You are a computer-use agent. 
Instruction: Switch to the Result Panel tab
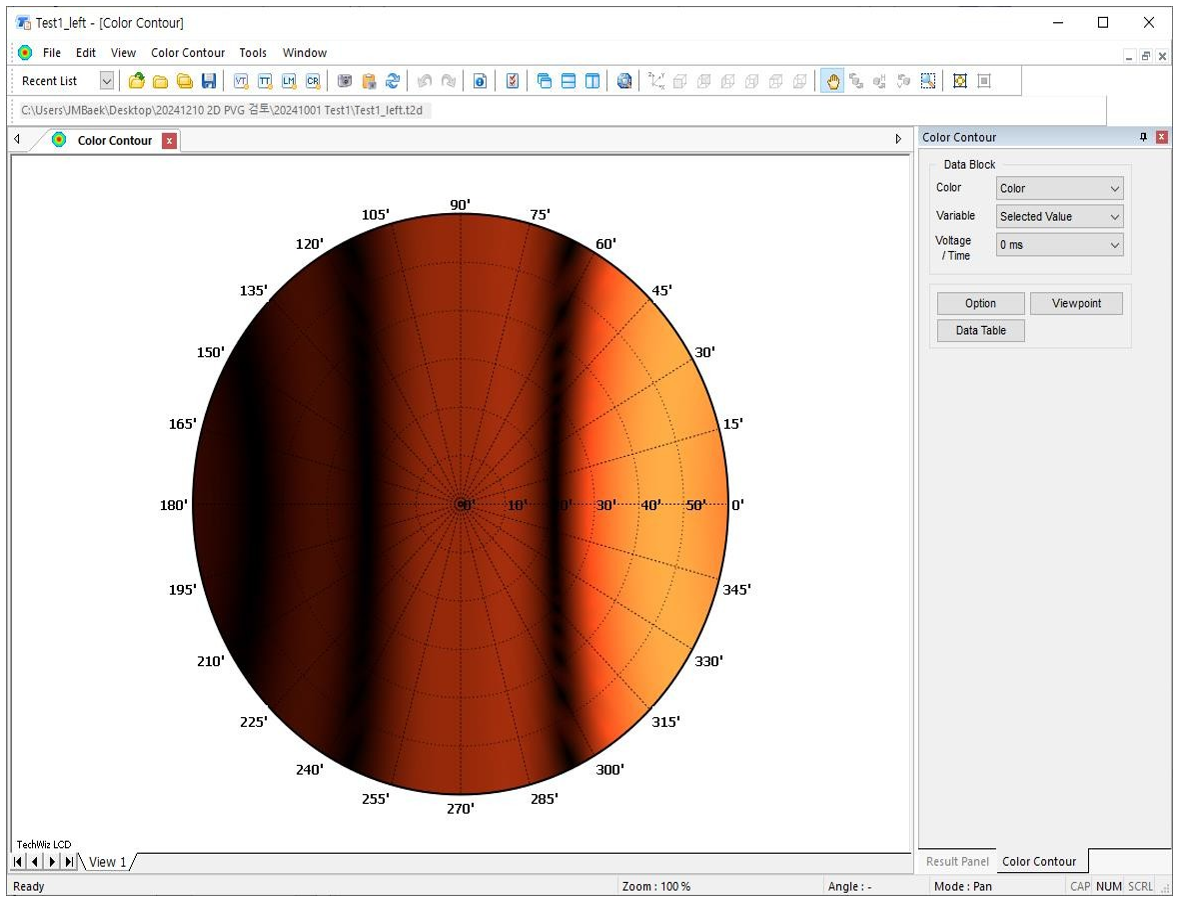(x=957, y=861)
